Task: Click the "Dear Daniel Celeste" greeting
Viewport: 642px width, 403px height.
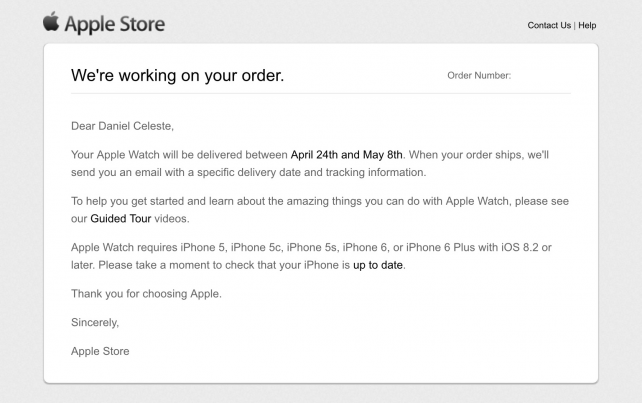Action: [122, 126]
